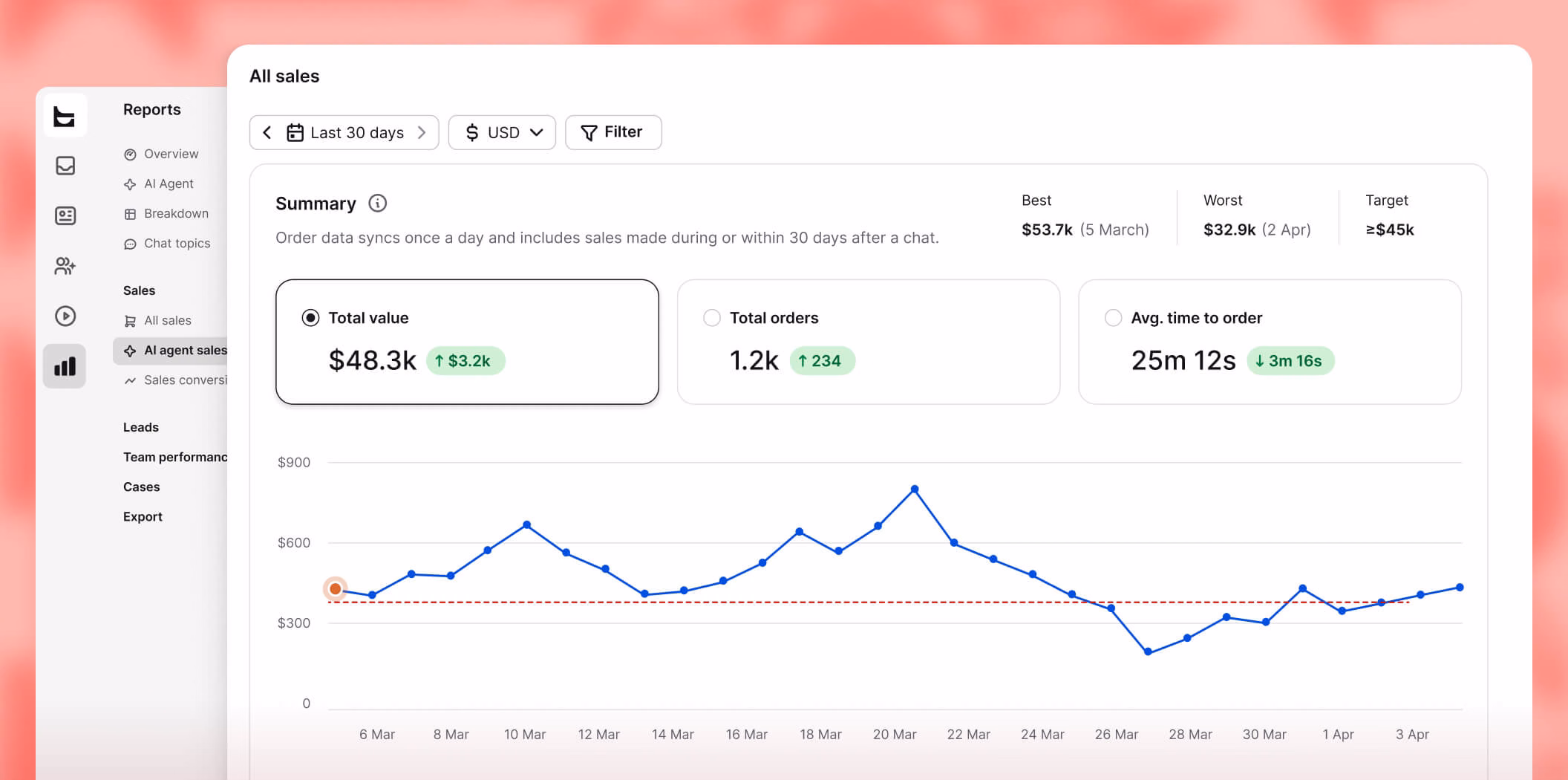Screen dimensions: 1568x780
Task: Click the 20 Mar axis label
Action: click(895, 734)
